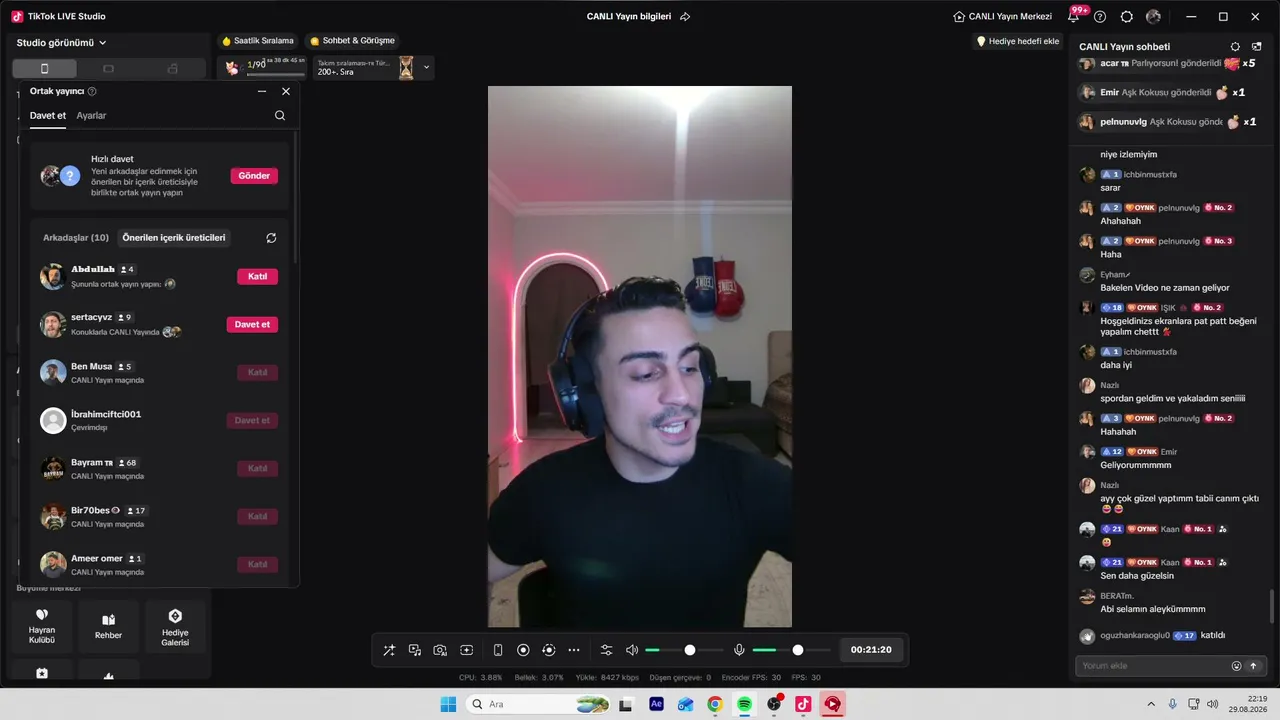
Task: Open the magic wand effects tool
Action: pos(389,650)
